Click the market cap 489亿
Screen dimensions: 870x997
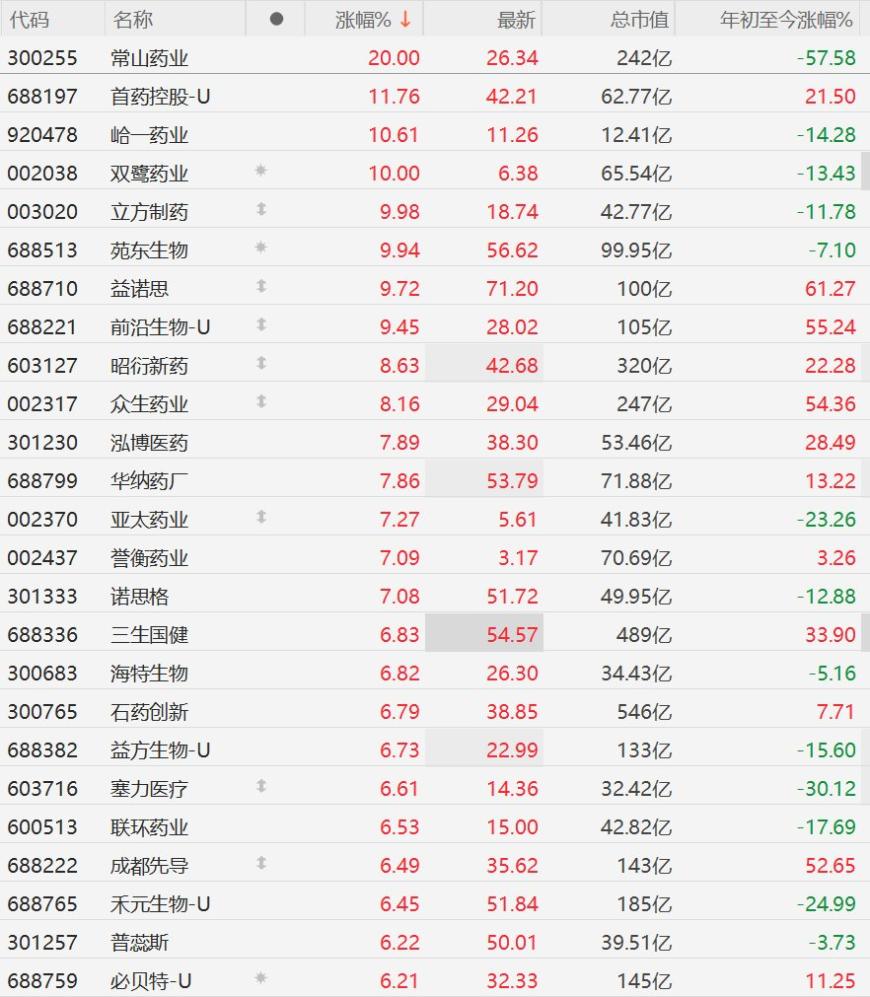coord(644,635)
